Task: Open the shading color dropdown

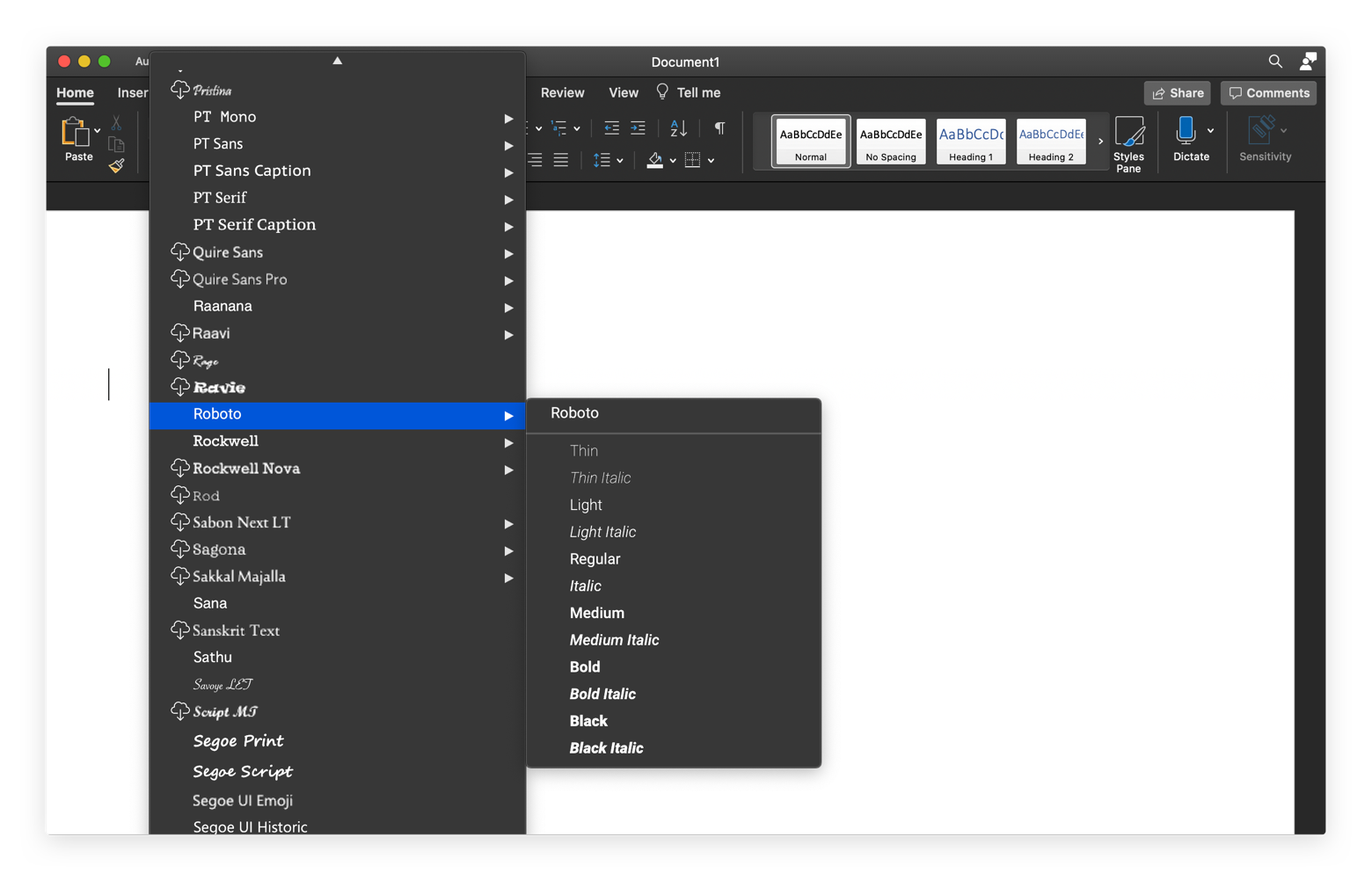Action: coord(673,160)
